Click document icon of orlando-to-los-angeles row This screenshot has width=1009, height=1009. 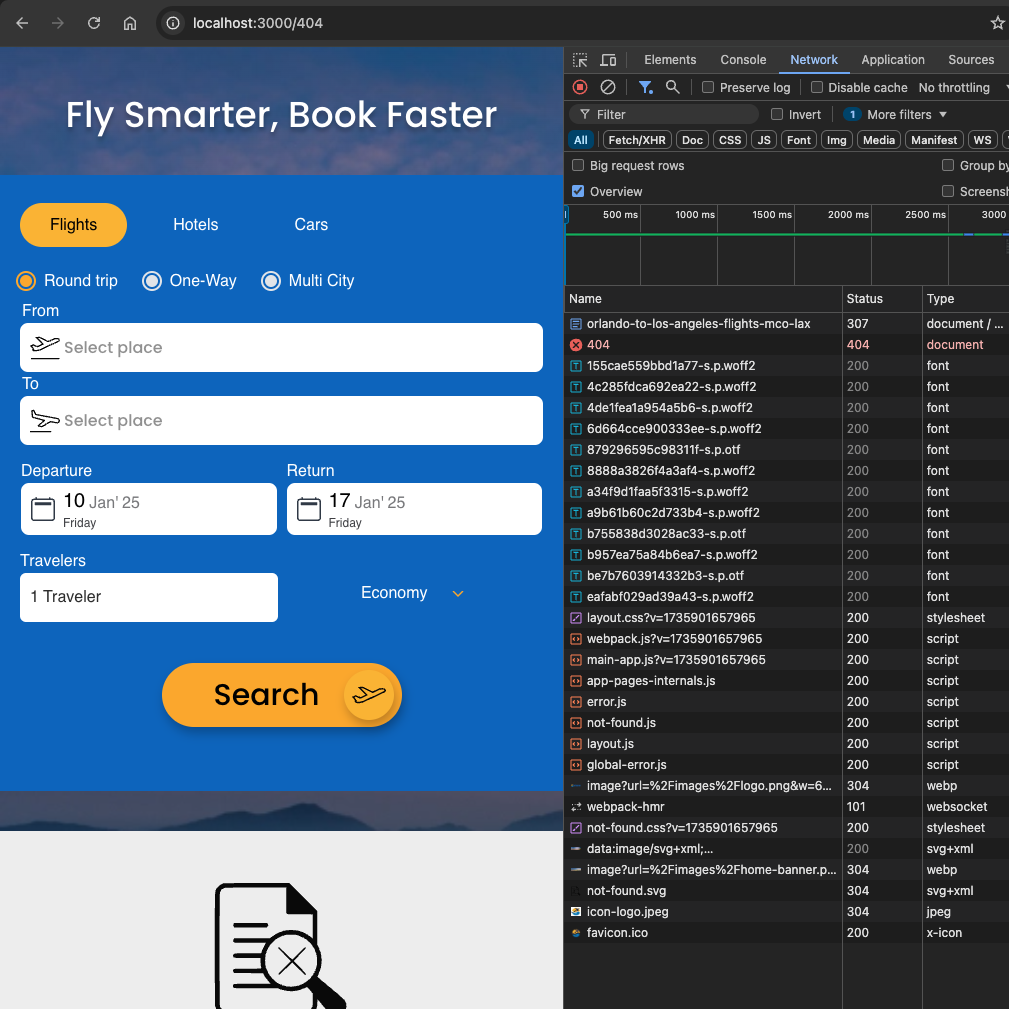(x=576, y=324)
